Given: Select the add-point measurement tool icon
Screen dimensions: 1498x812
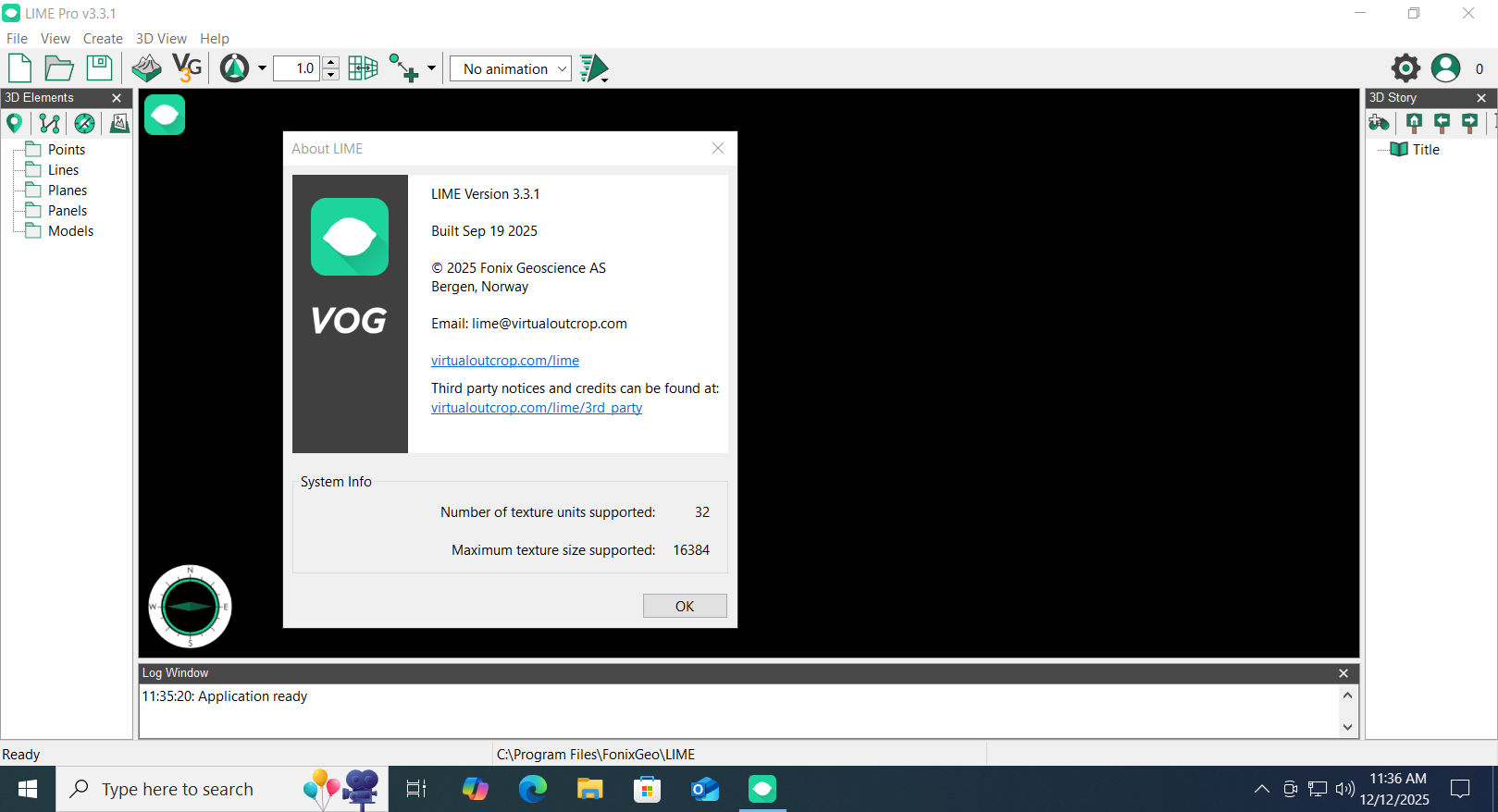Looking at the screenshot, I should pyautogui.click(x=403, y=68).
